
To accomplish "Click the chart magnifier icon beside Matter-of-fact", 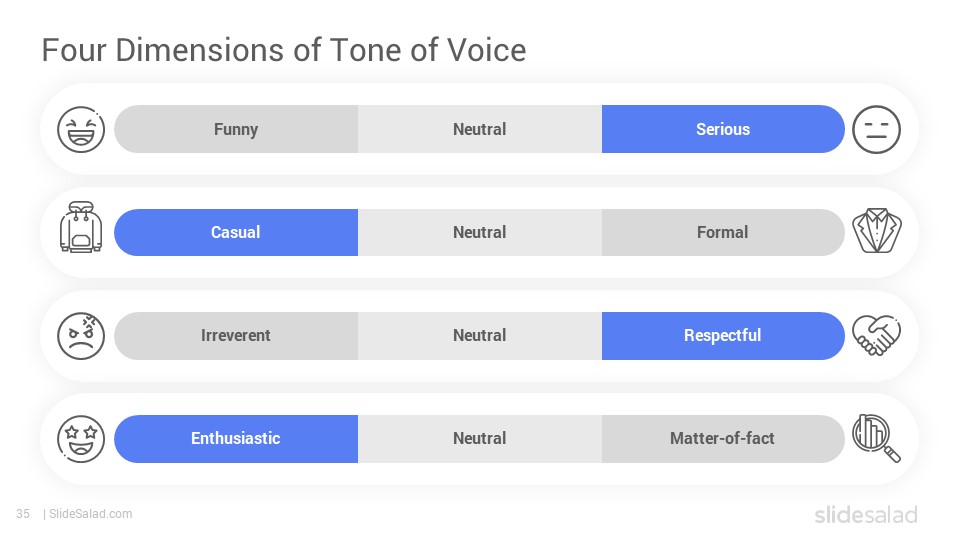I will point(877,438).
